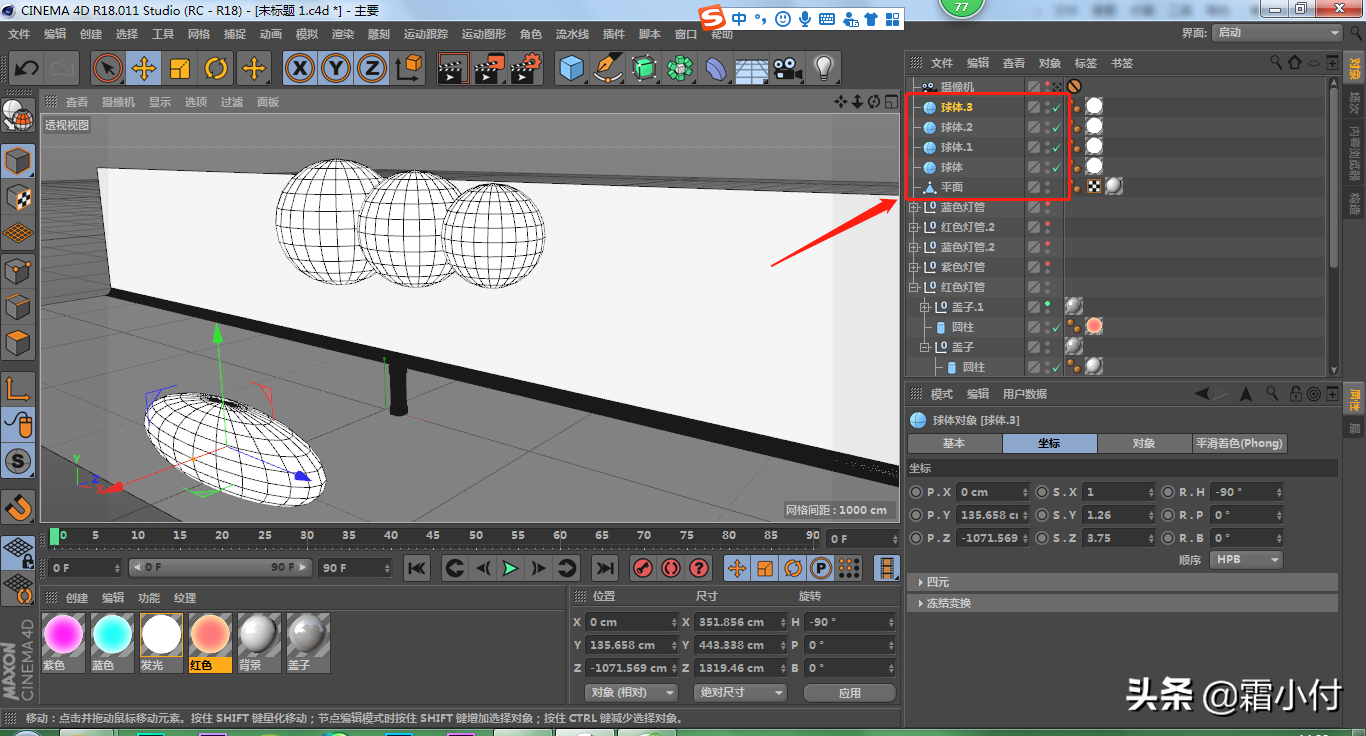The width and height of the screenshot is (1366, 736).
Task: Click the P.X value field
Action: click(992, 492)
